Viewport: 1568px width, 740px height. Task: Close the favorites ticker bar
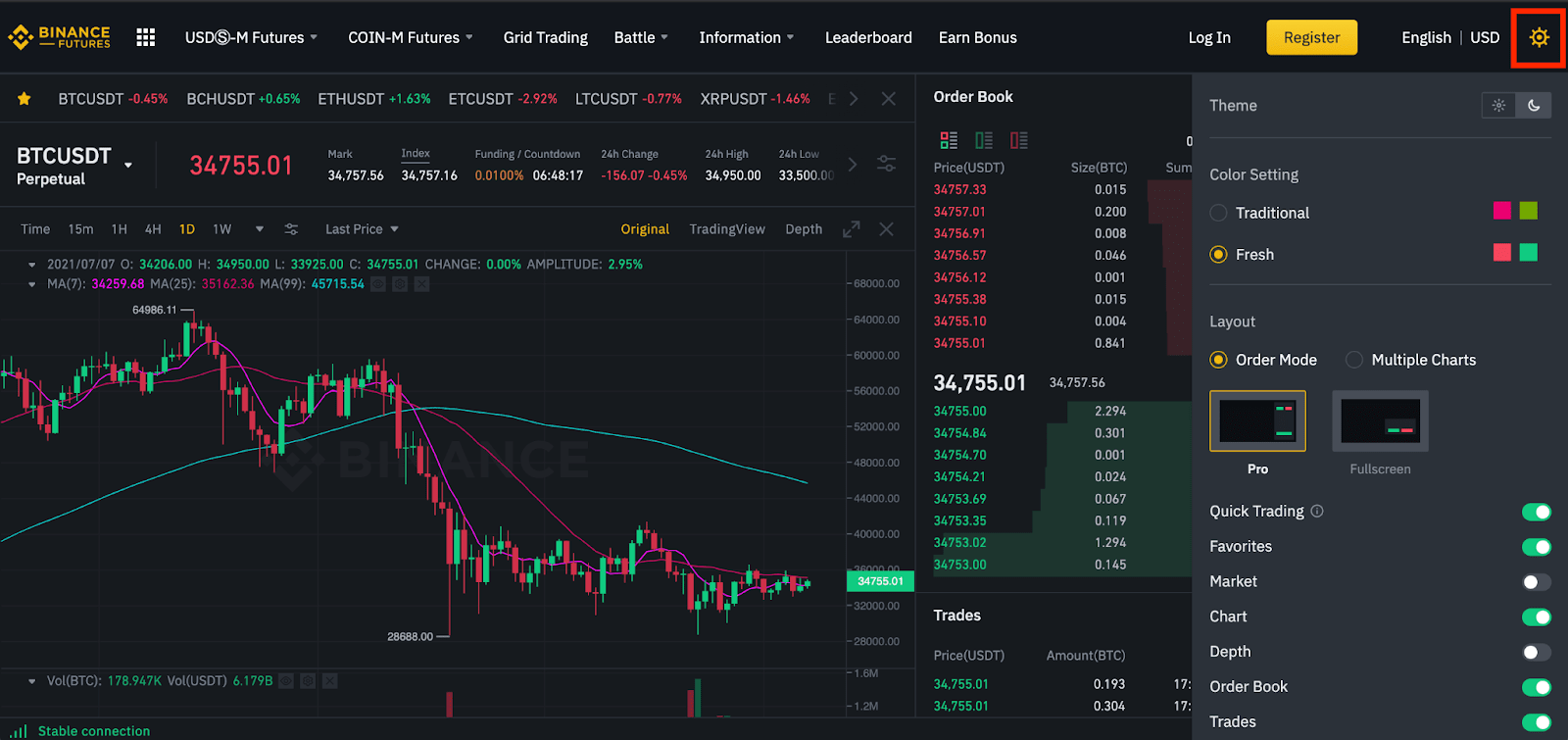(x=888, y=98)
